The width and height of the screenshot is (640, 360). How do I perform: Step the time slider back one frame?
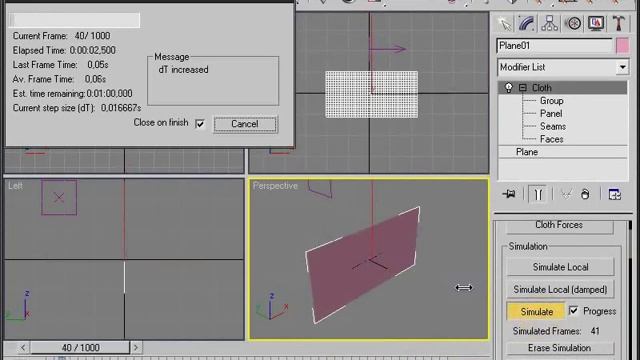[x=22, y=348]
